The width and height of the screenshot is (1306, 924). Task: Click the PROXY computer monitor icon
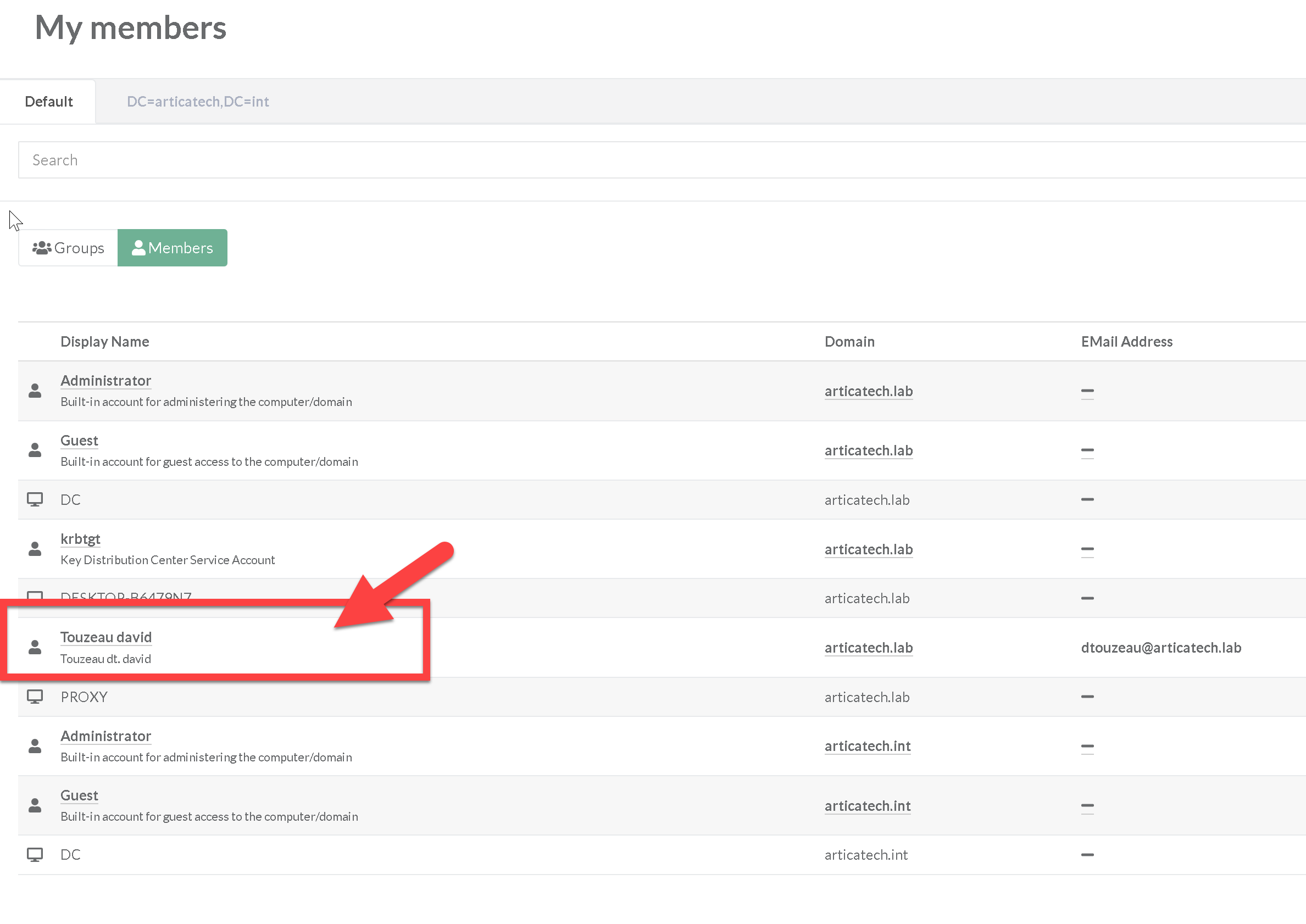35,697
